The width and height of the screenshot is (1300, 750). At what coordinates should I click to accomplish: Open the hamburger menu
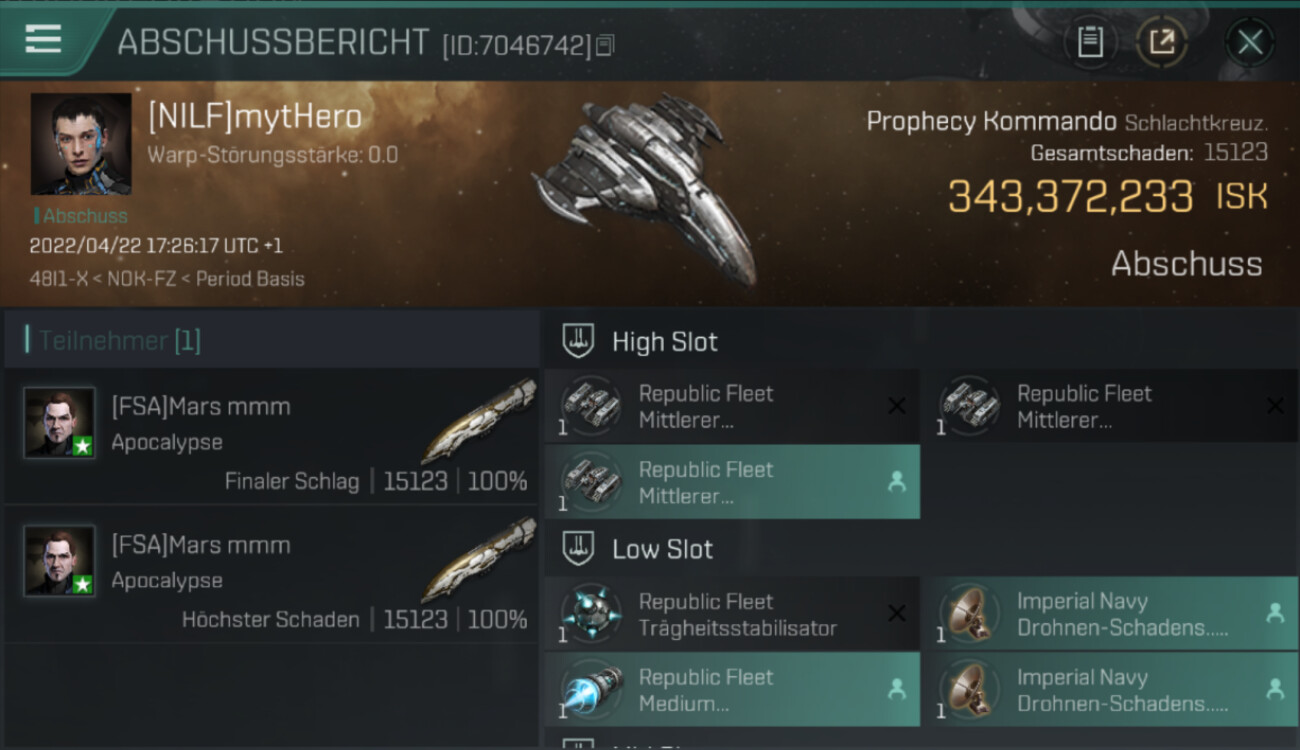(x=43, y=39)
